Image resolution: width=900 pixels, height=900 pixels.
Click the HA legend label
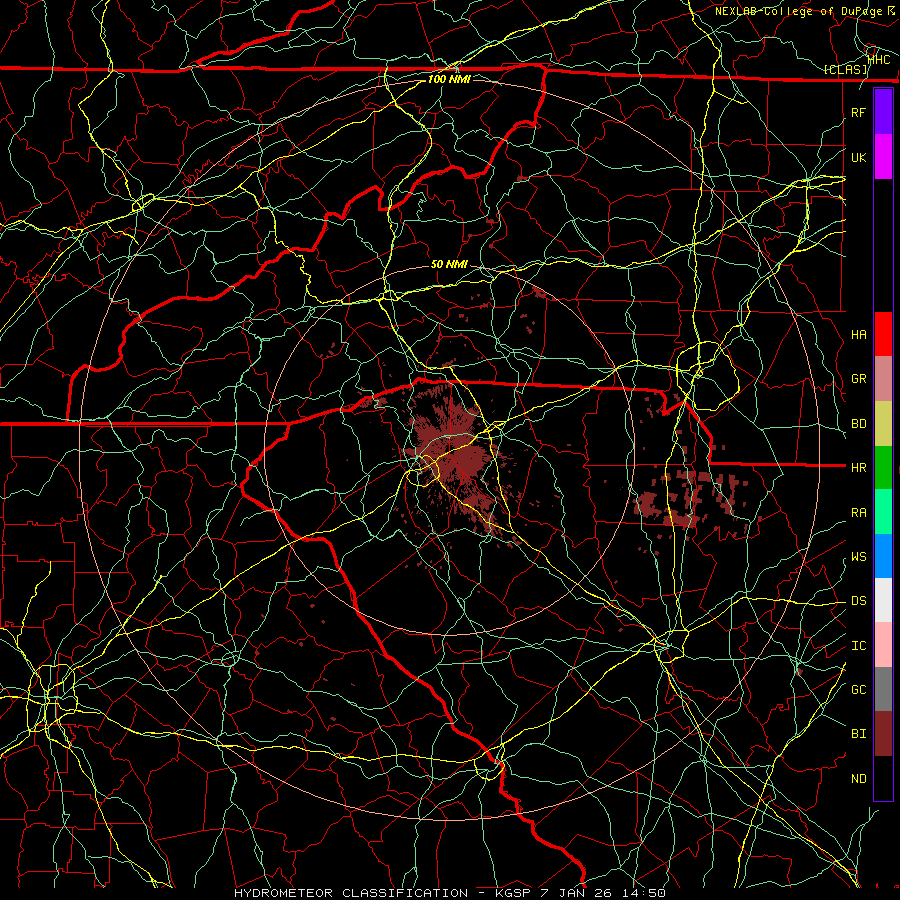click(x=859, y=335)
